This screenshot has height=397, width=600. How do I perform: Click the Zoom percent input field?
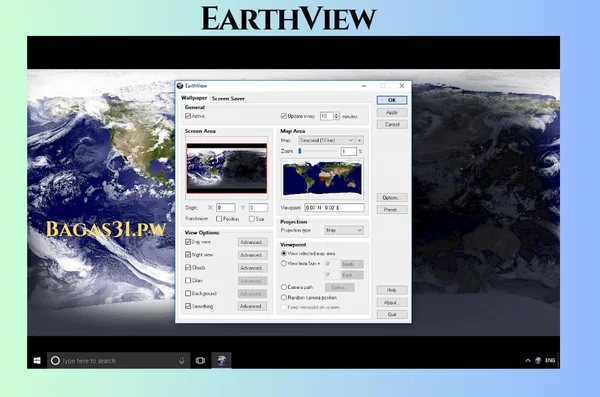click(x=348, y=152)
